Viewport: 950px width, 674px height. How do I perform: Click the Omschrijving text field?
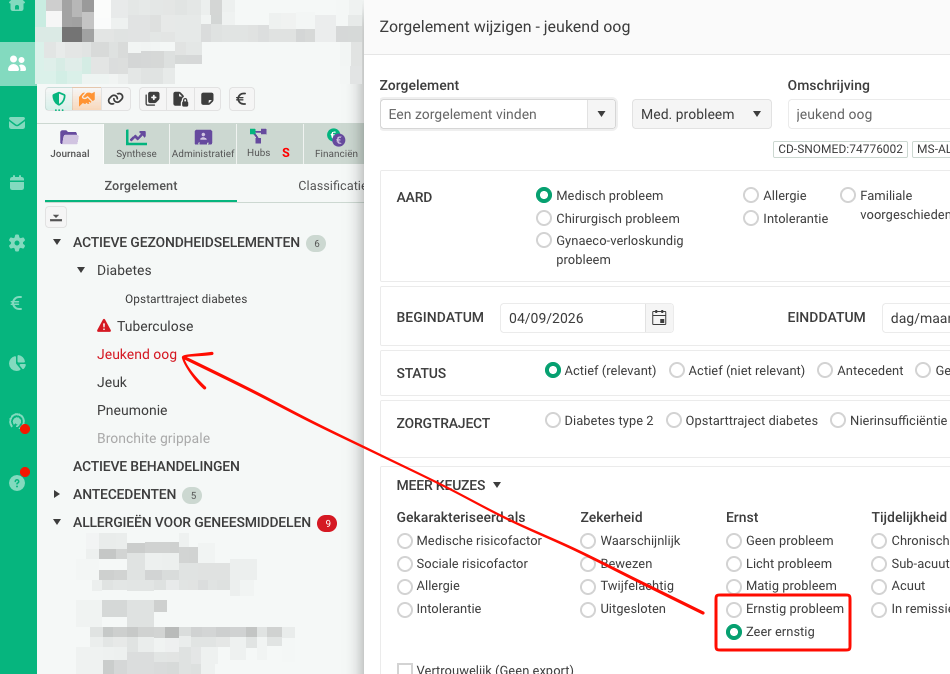(x=869, y=114)
